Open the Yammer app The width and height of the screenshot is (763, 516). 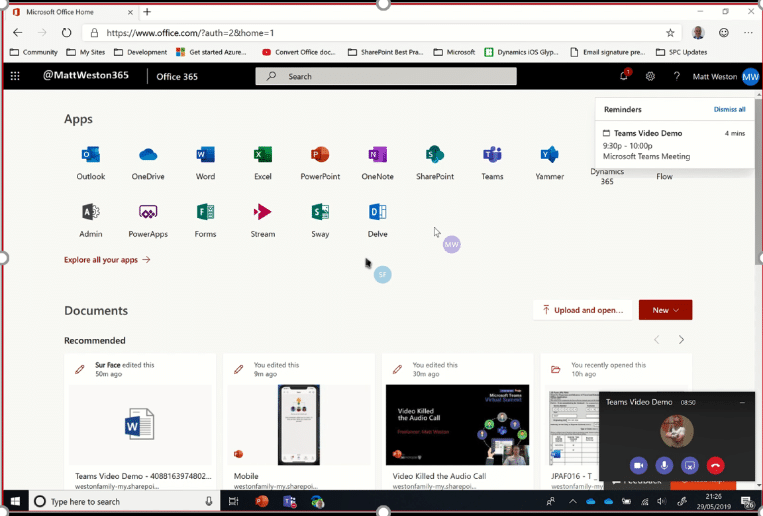pyautogui.click(x=550, y=163)
